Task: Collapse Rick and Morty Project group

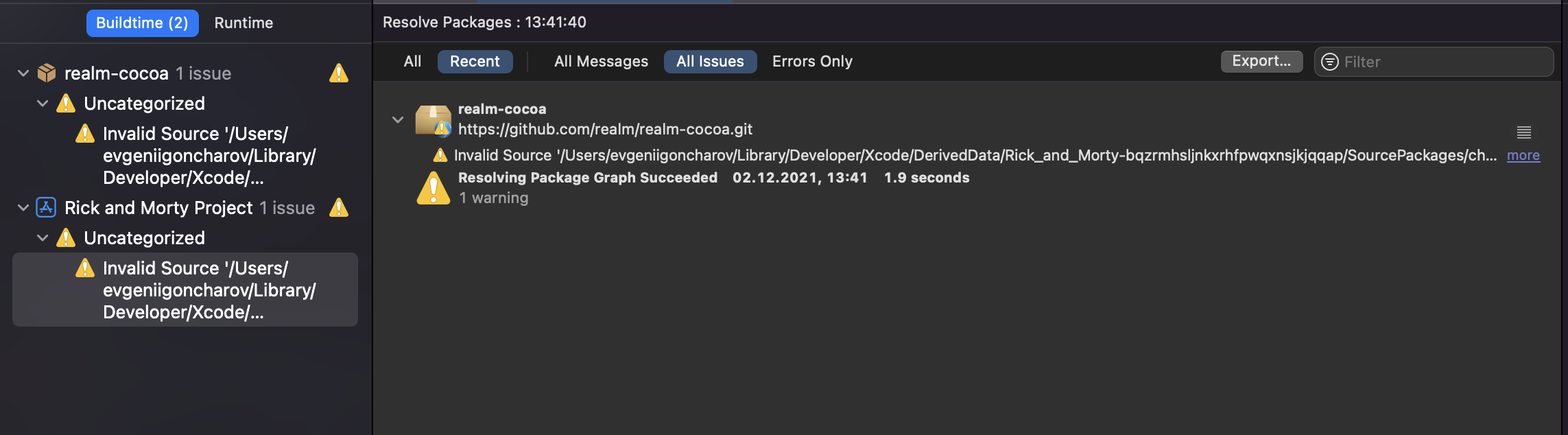Action: pyautogui.click(x=23, y=207)
